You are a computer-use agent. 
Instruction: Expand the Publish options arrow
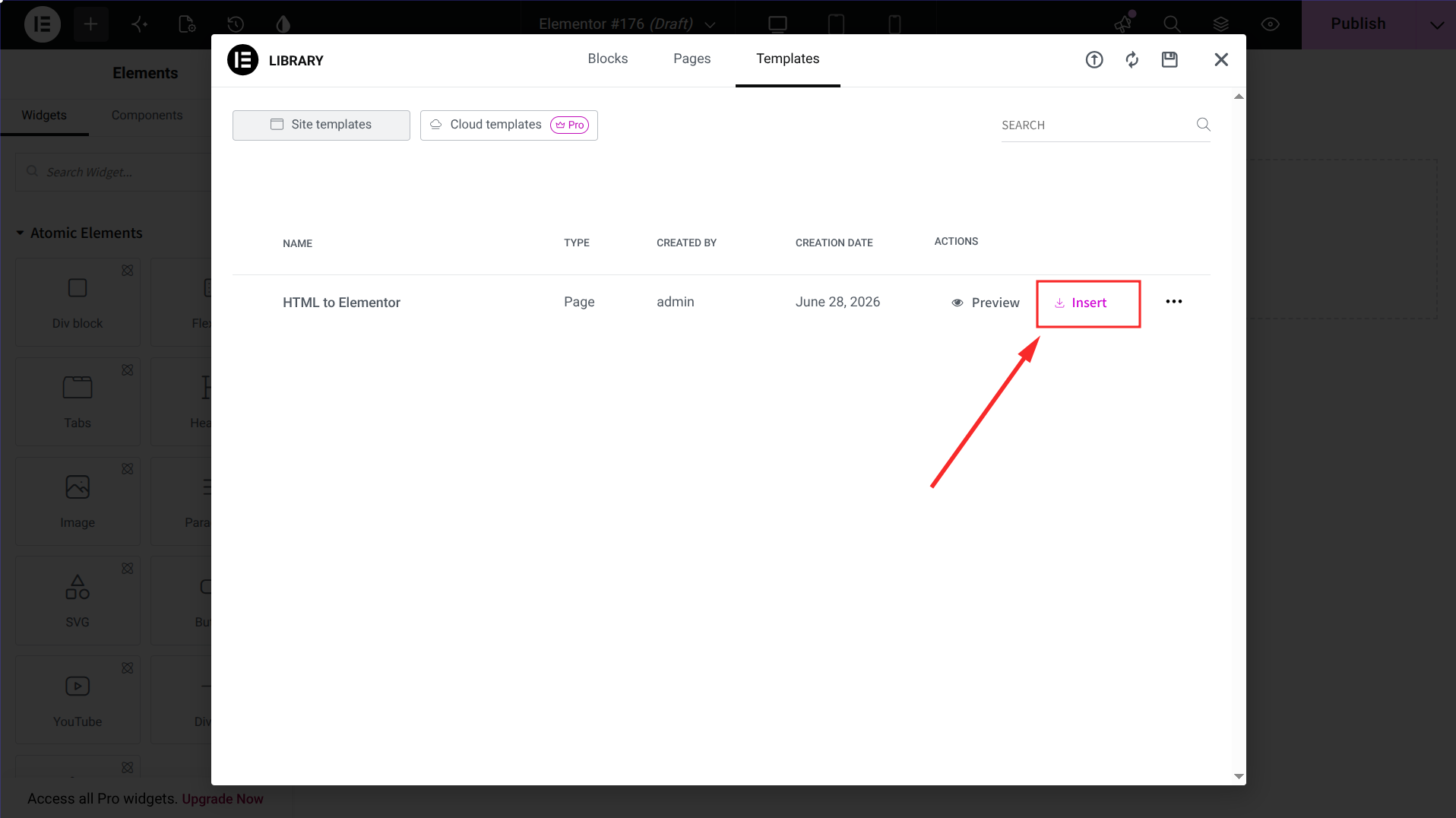[1436, 24]
